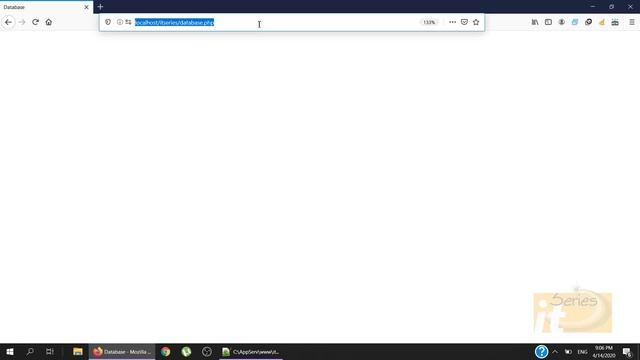Open tracking protection shield icon

coord(108,22)
